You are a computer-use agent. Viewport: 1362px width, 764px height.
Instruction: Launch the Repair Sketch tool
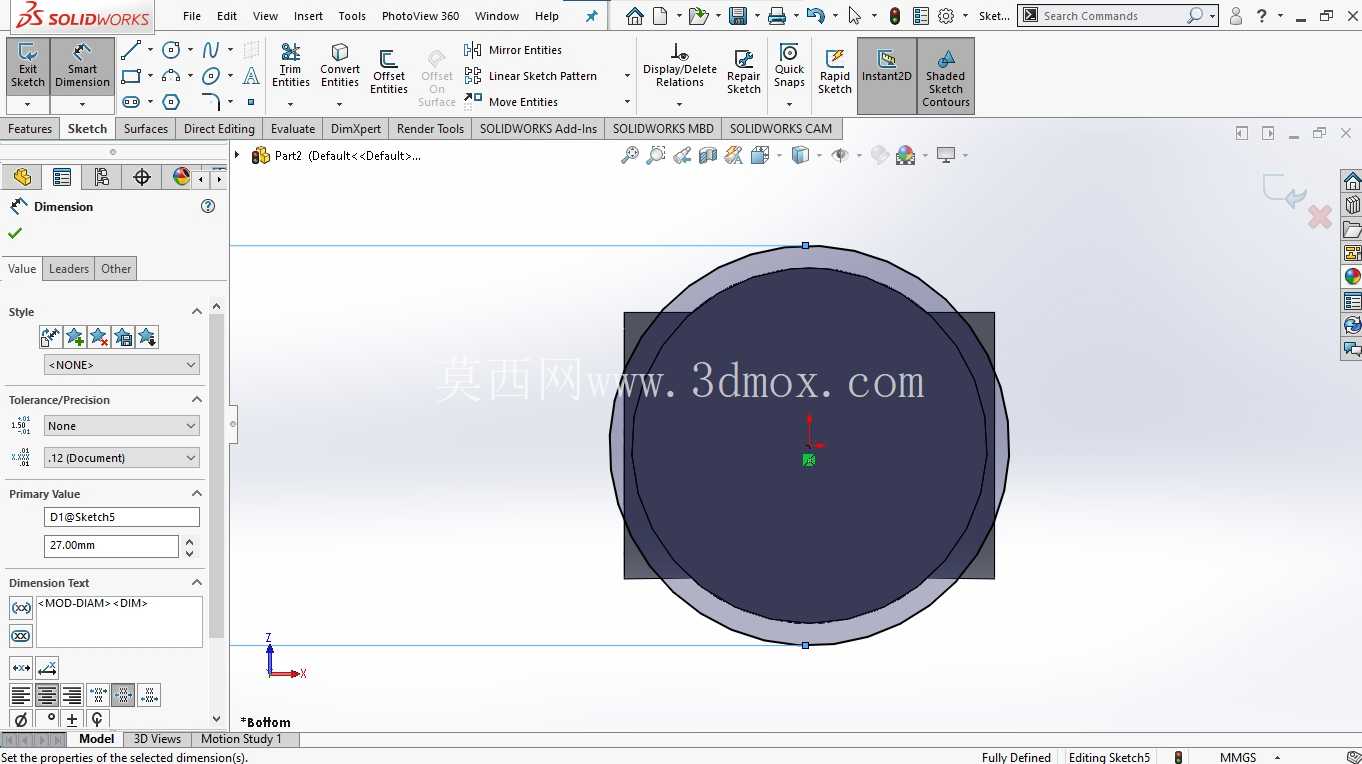pos(744,72)
